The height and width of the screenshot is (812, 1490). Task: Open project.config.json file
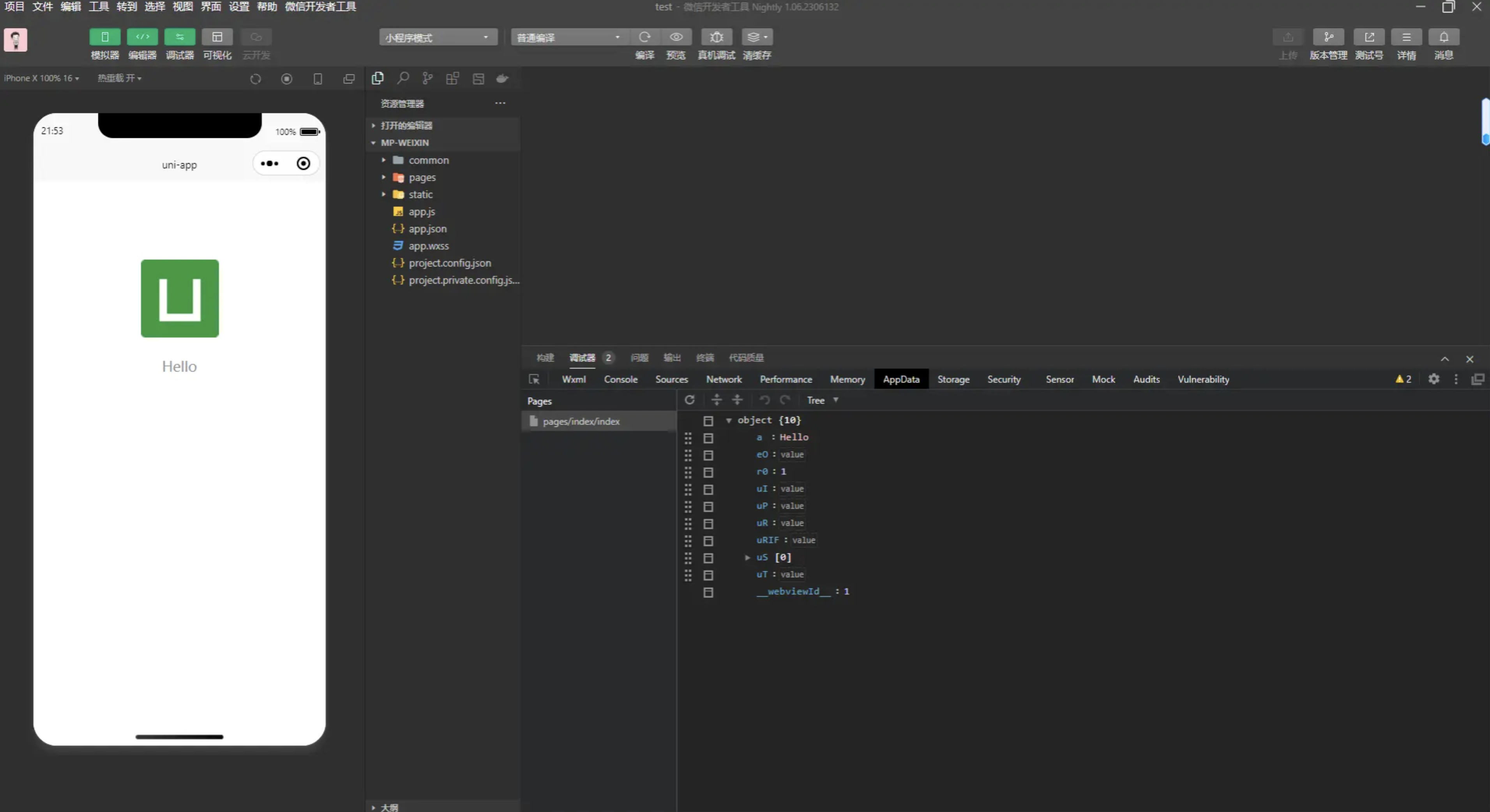(443, 263)
